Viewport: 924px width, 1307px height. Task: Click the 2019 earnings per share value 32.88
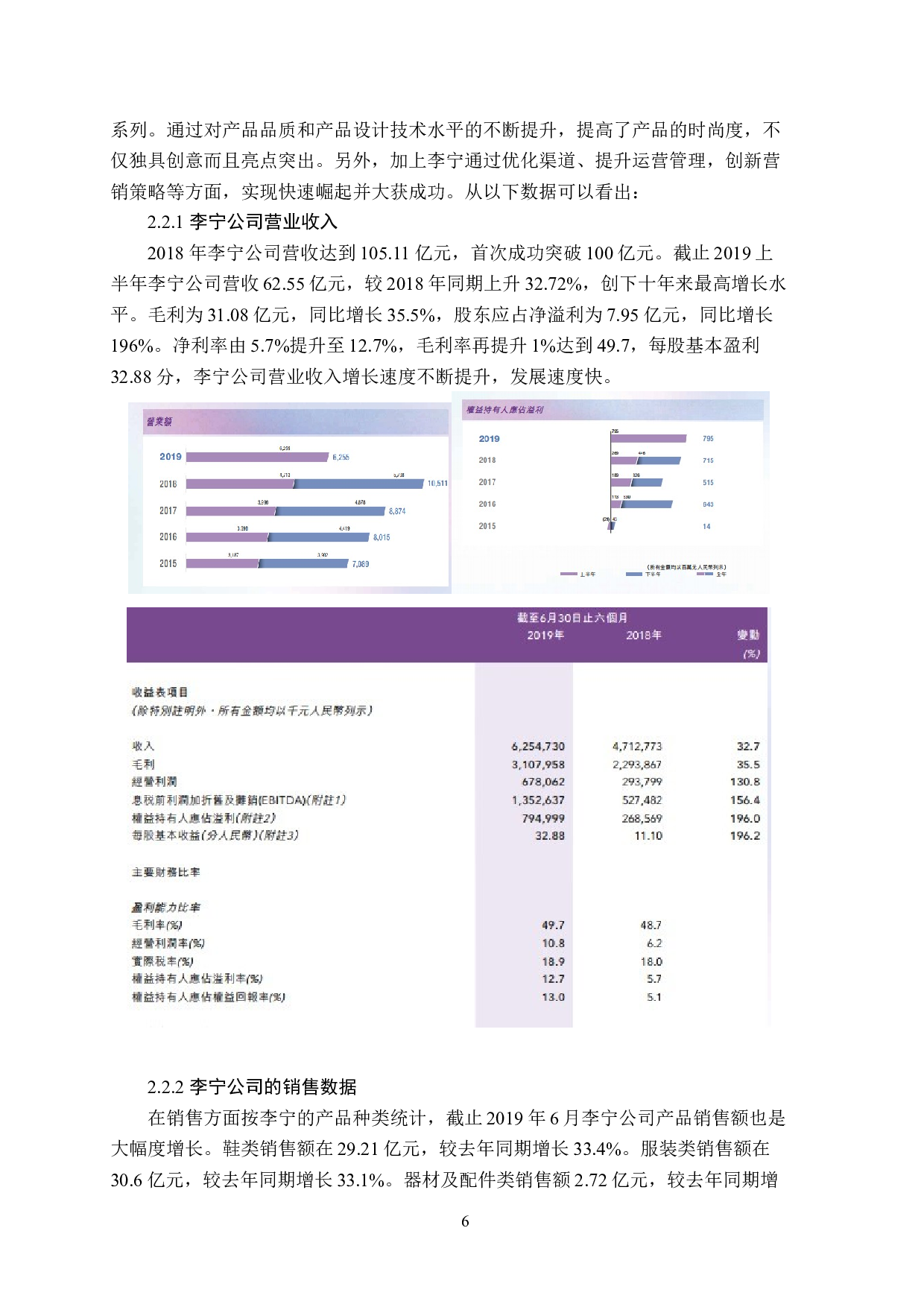[x=550, y=836]
